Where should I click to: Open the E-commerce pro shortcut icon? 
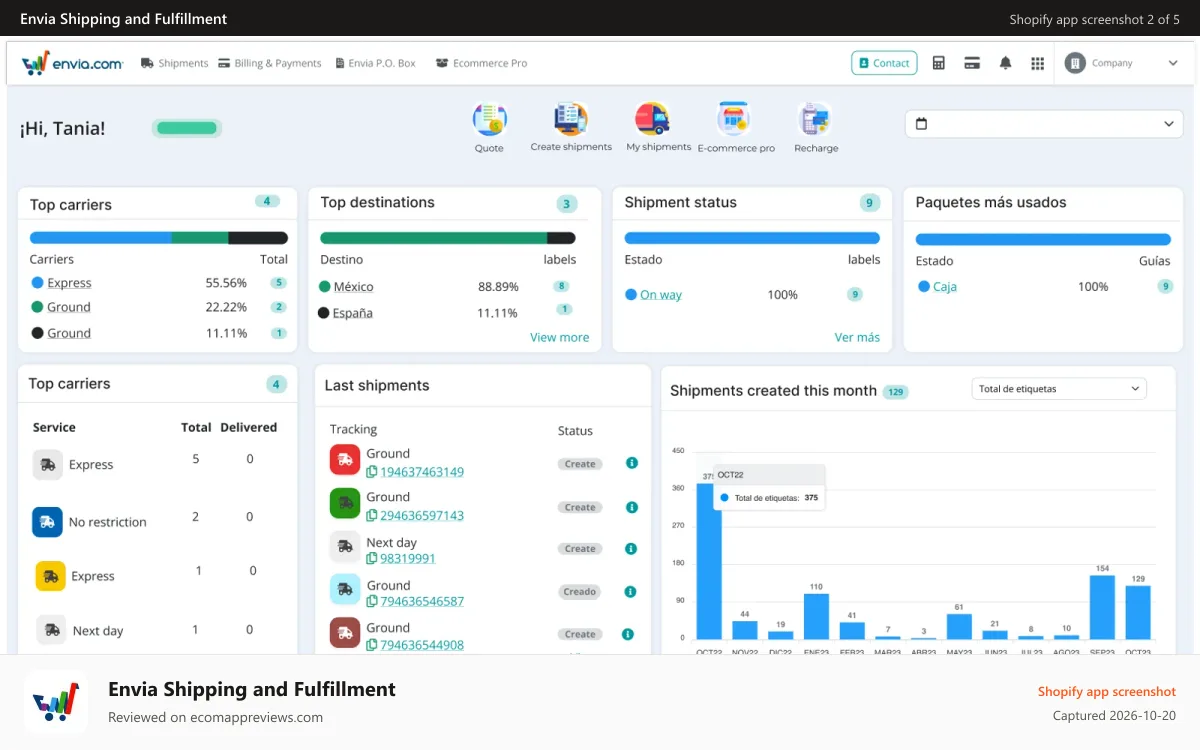coord(734,120)
